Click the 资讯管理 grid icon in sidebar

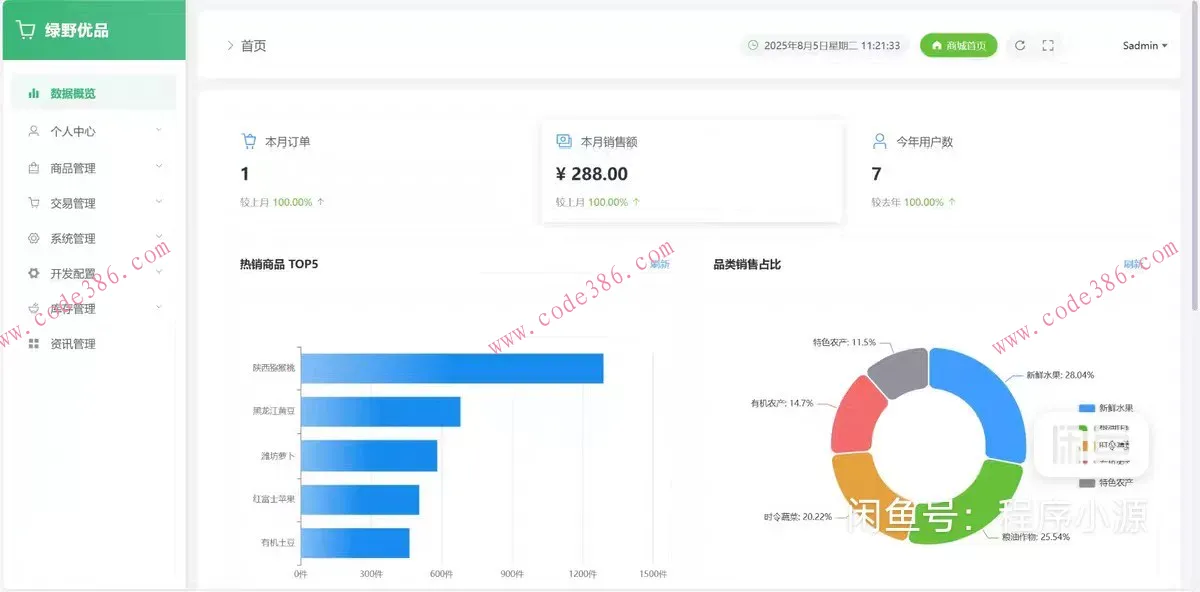click(x=34, y=344)
